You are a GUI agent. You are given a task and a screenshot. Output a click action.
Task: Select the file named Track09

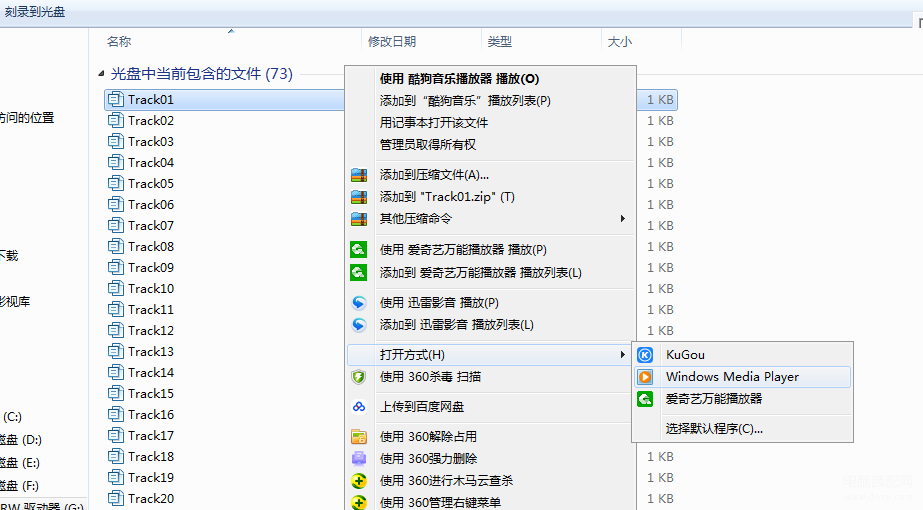point(151,268)
